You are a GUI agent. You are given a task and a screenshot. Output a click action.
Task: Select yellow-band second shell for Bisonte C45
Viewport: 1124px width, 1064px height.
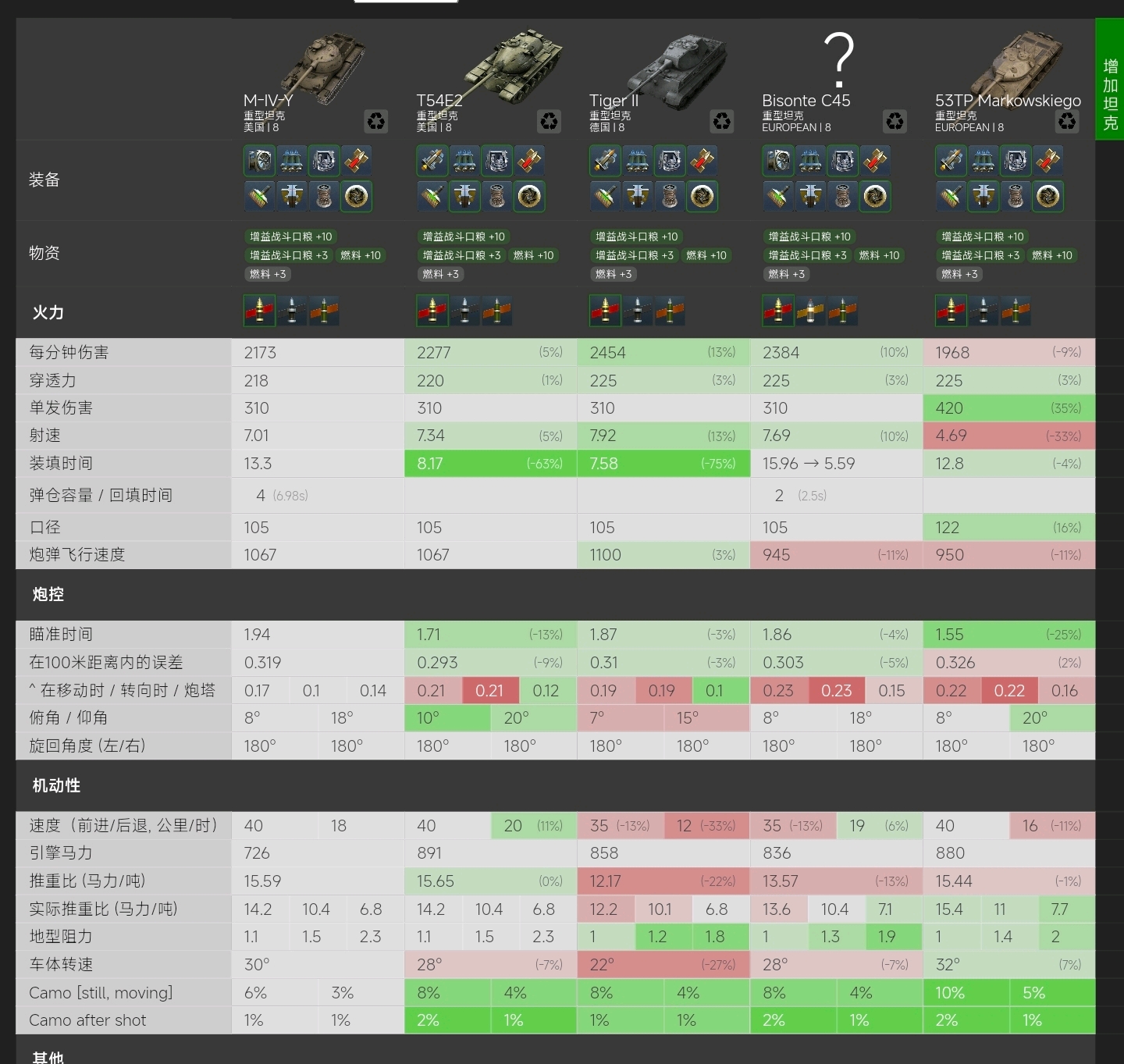tap(810, 311)
